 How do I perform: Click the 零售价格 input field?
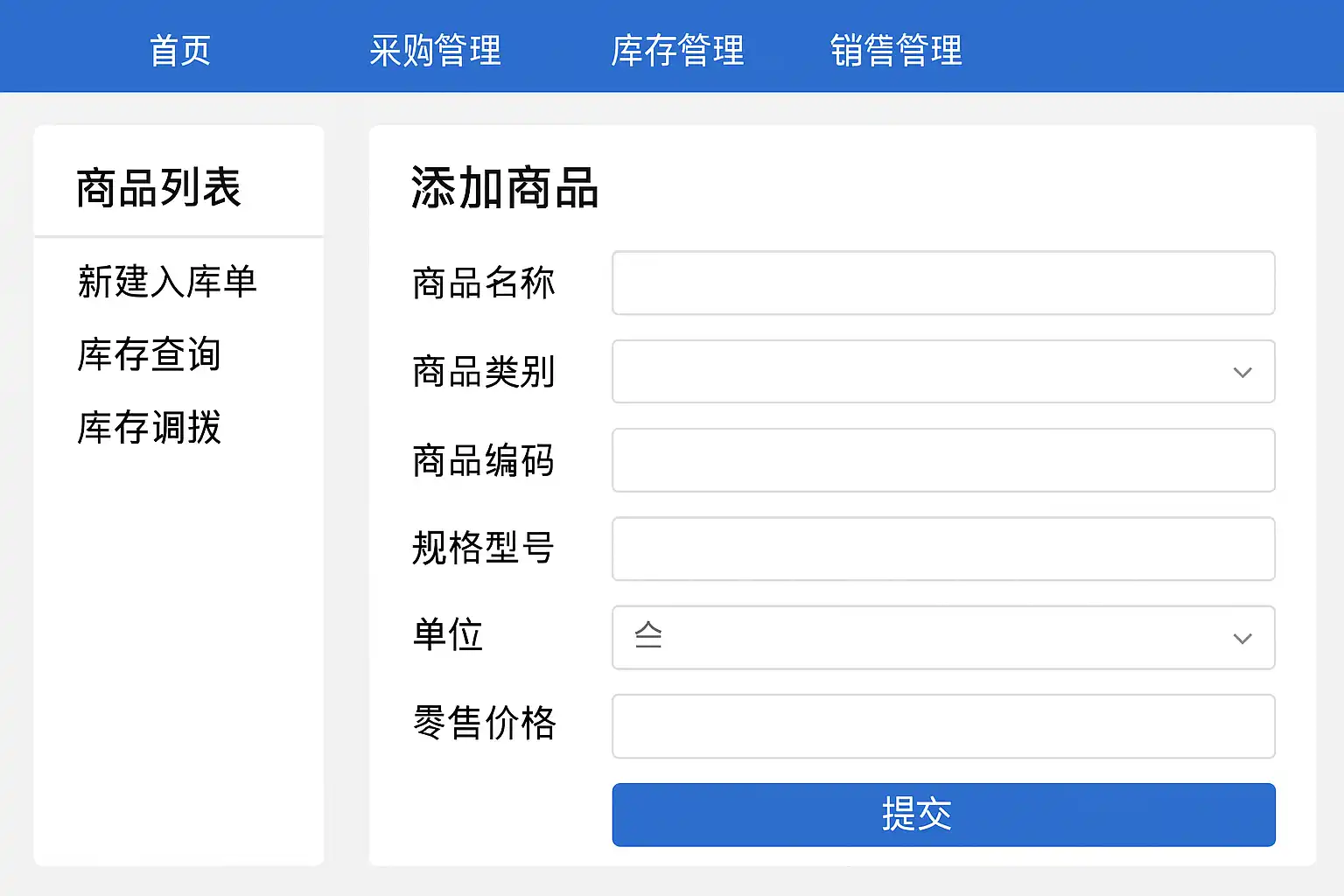[x=943, y=726]
